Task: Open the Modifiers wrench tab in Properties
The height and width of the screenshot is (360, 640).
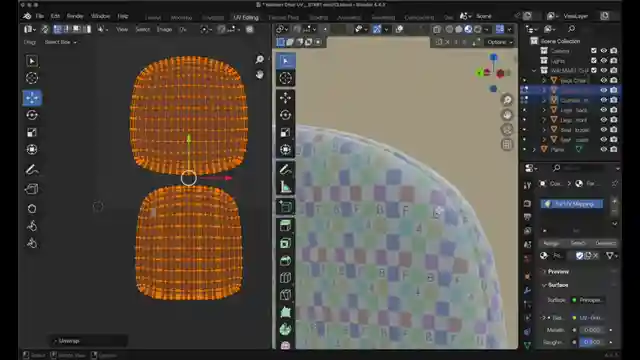Action: 527,290
